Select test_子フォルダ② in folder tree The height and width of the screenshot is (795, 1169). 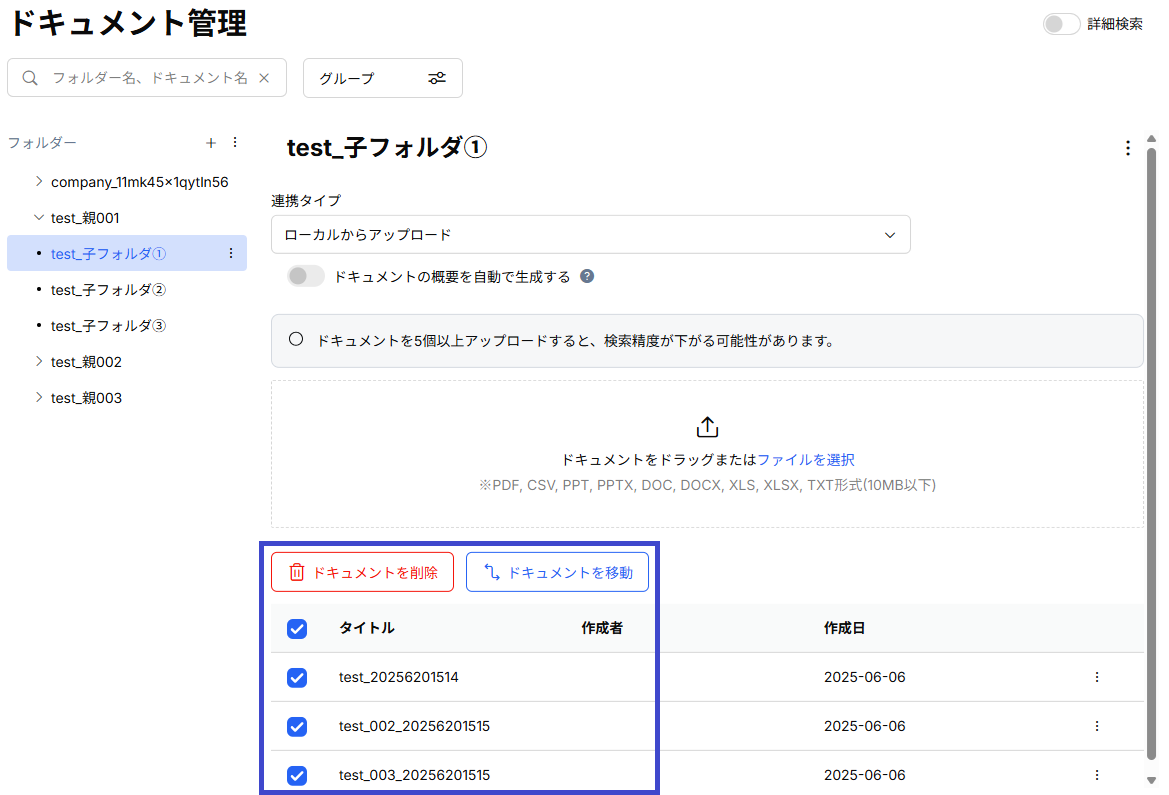click(x=108, y=290)
